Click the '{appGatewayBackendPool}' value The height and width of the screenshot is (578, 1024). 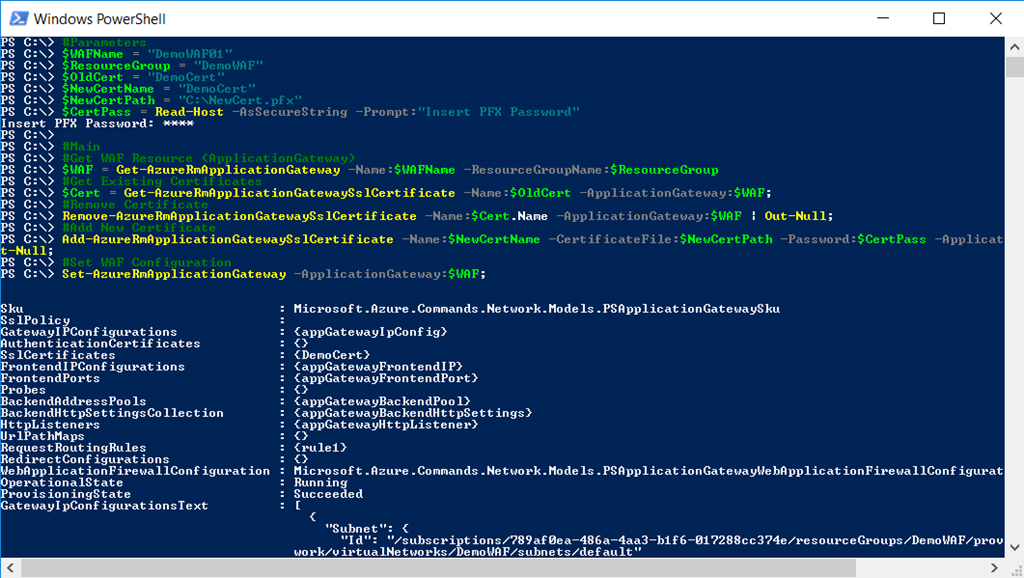pos(382,402)
